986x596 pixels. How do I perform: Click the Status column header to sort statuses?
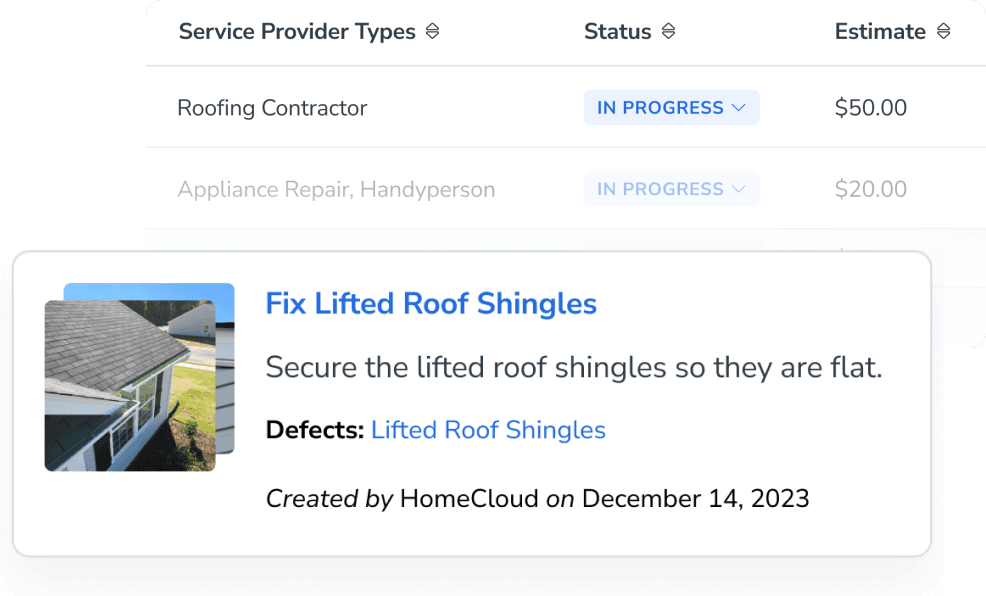(618, 31)
